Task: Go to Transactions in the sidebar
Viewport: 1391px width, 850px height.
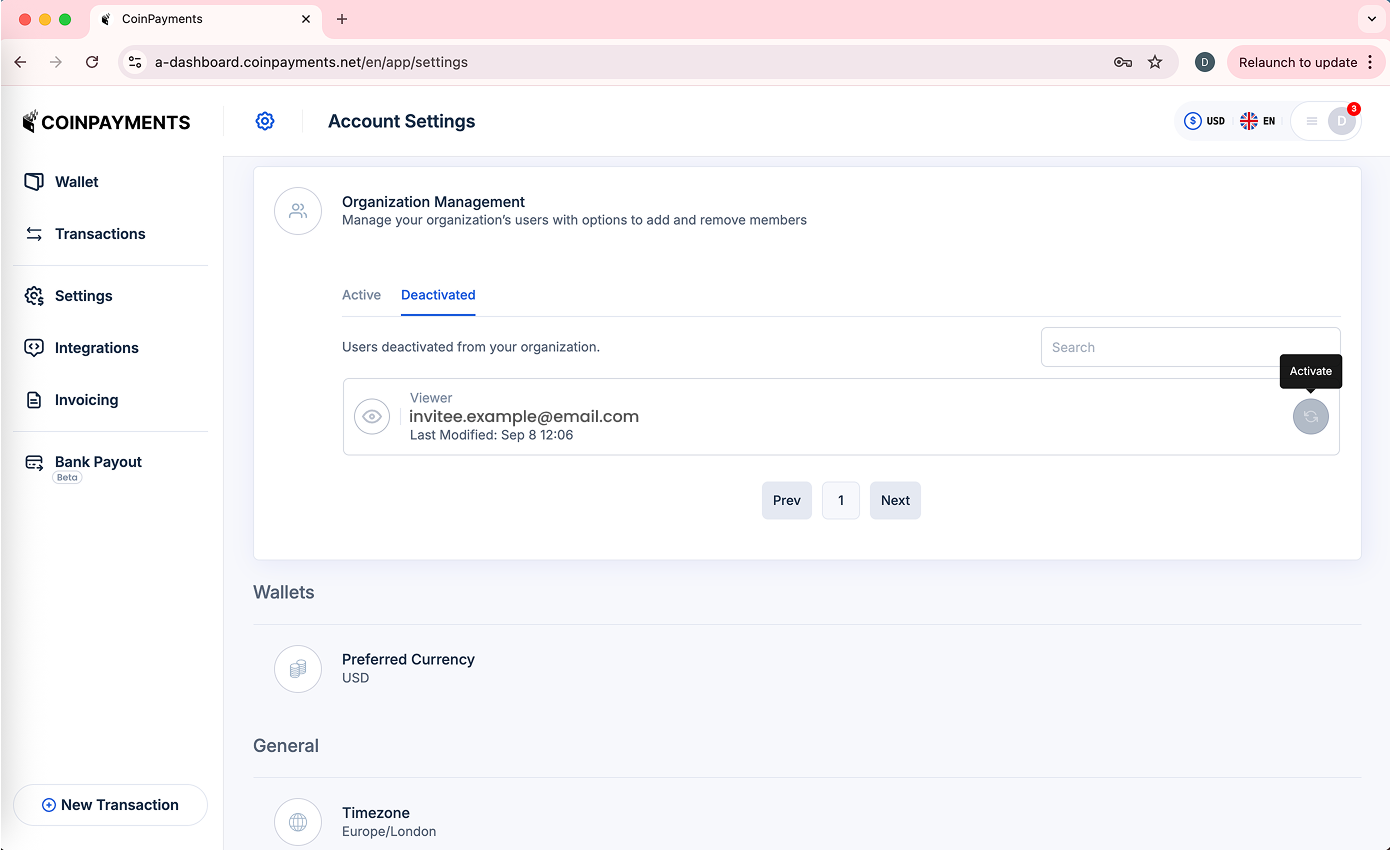Action: pos(99,234)
